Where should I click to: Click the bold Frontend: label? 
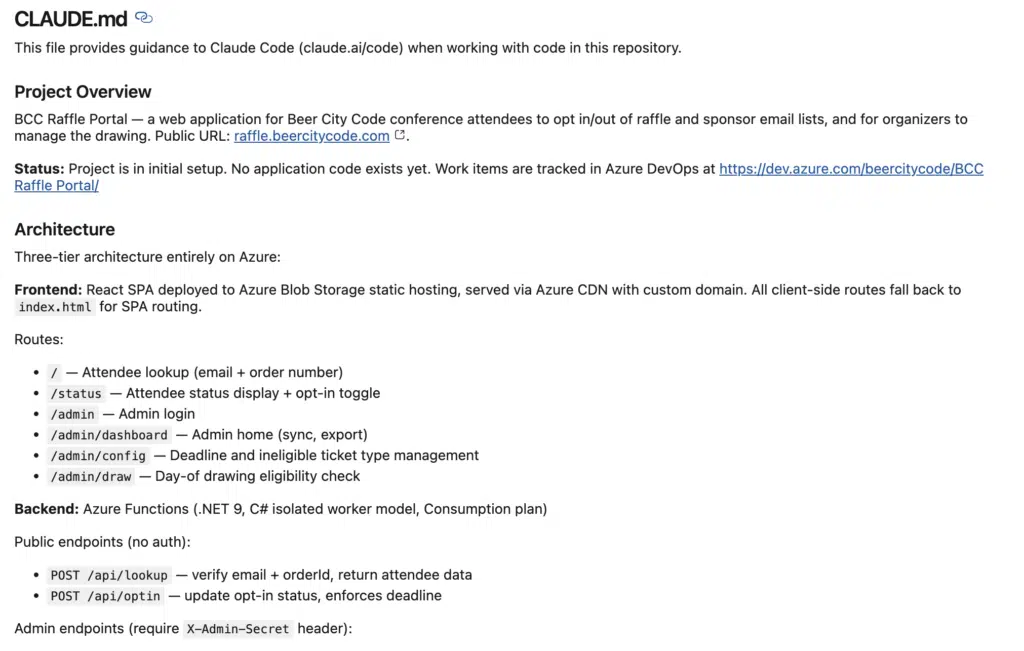(48, 290)
